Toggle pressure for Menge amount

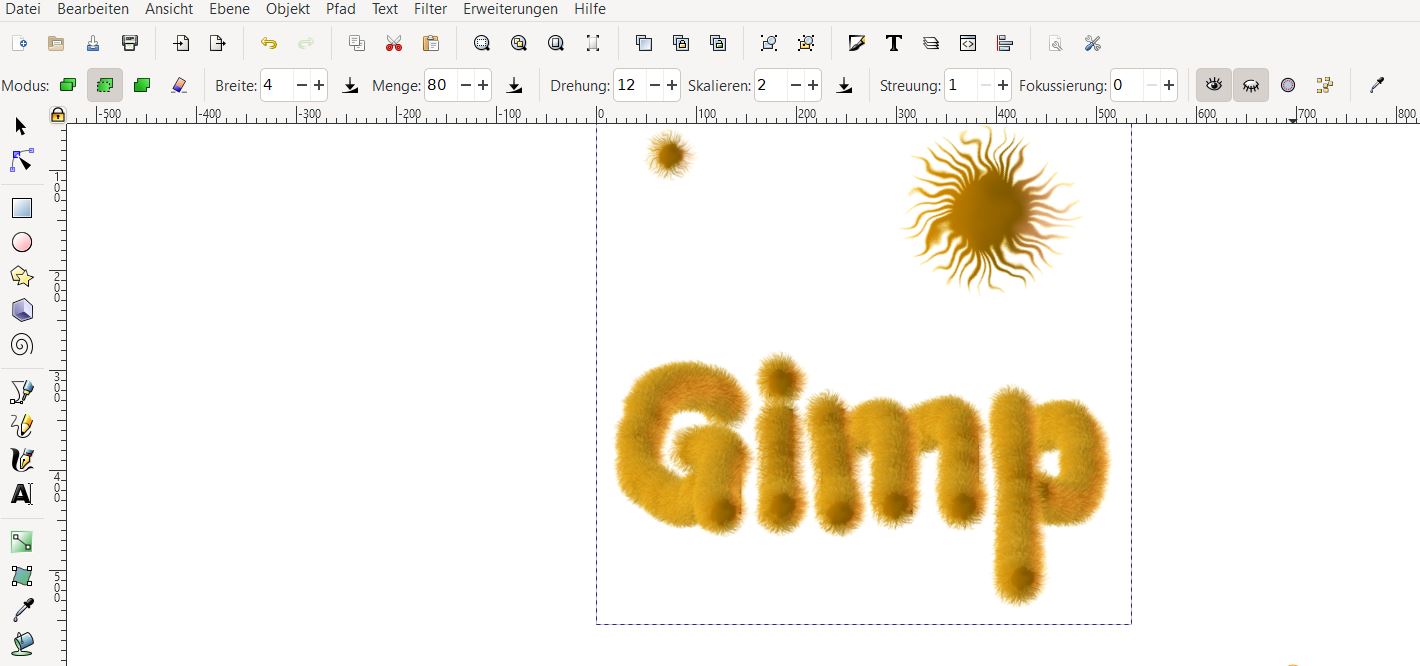pyautogui.click(x=515, y=86)
